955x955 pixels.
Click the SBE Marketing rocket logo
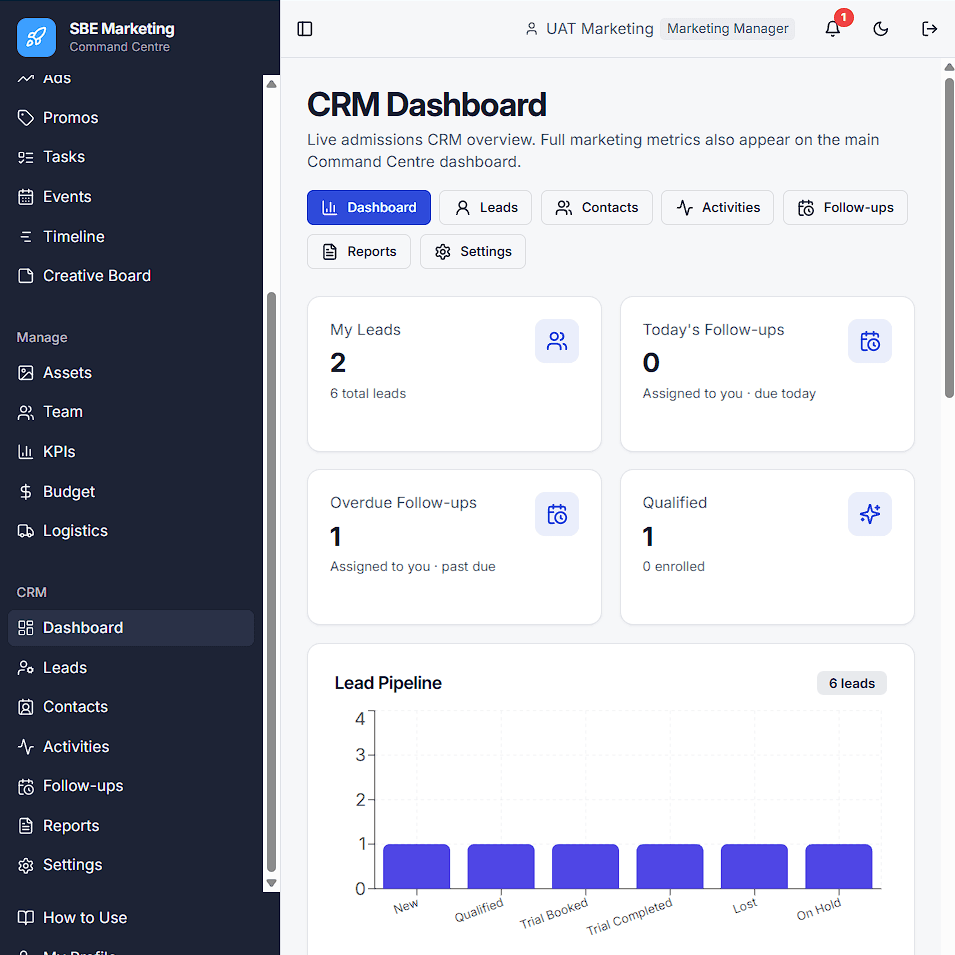(37, 37)
